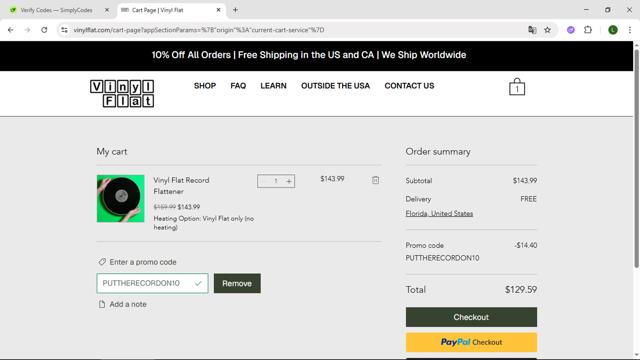This screenshot has width=640, height=360.
Task: Open the FAQ menu item
Action: [238, 86]
